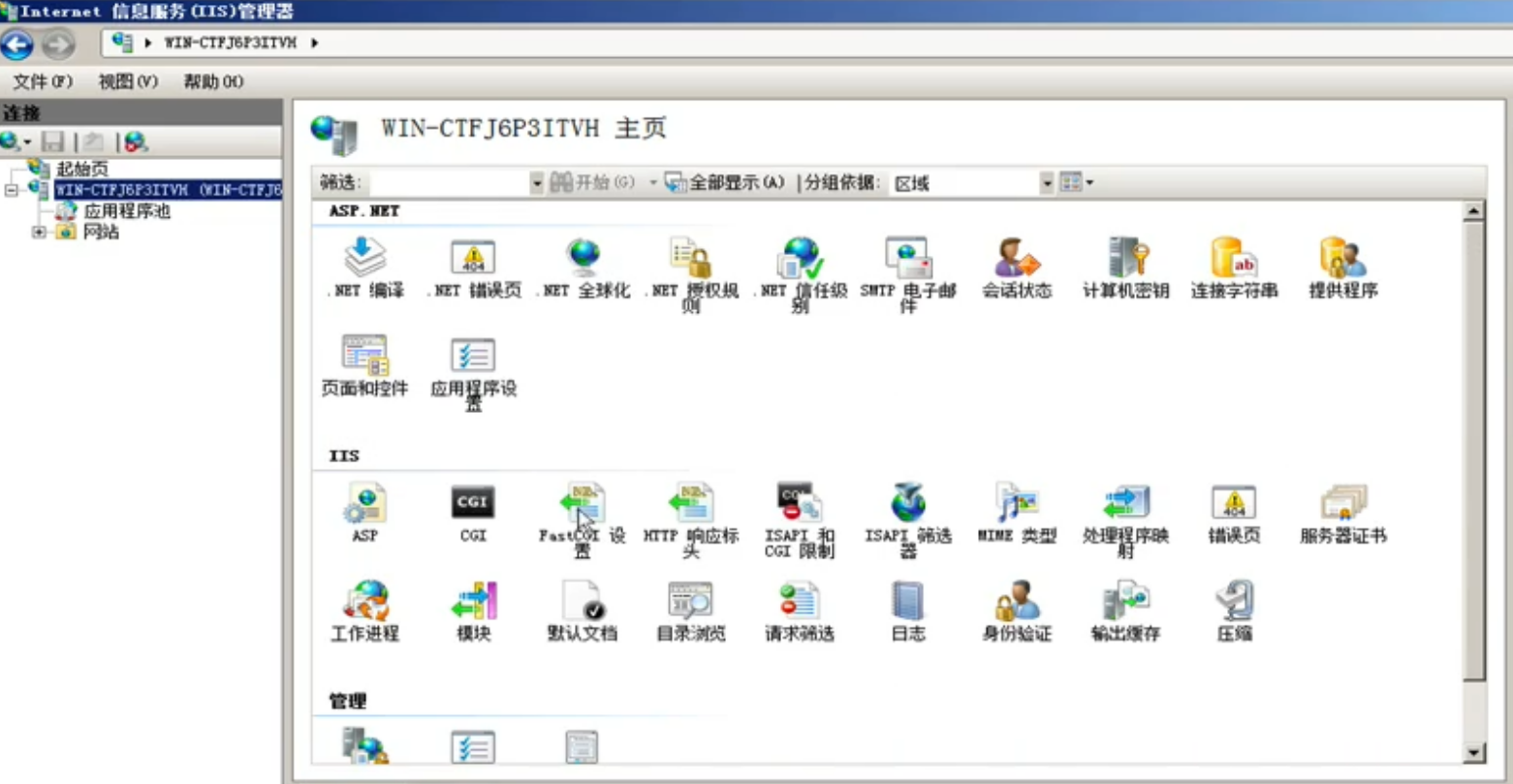Viewport: 1513px width, 784px height.
Task: Open 日志 feature
Action: (x=908, y=611)
